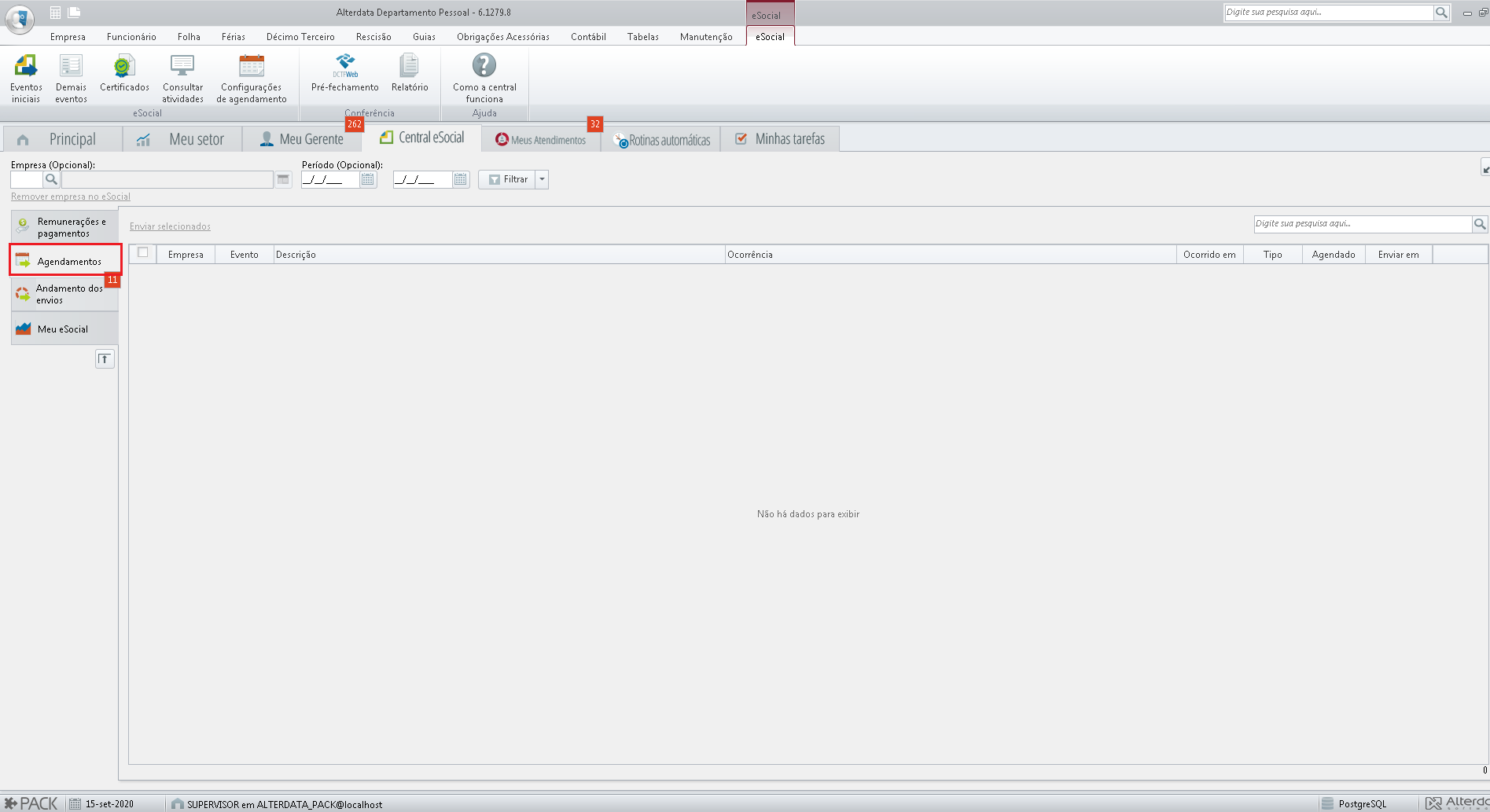Switch to the Meu setor tab
This screenshot has width=1490, height=812.
click(182, 139)
